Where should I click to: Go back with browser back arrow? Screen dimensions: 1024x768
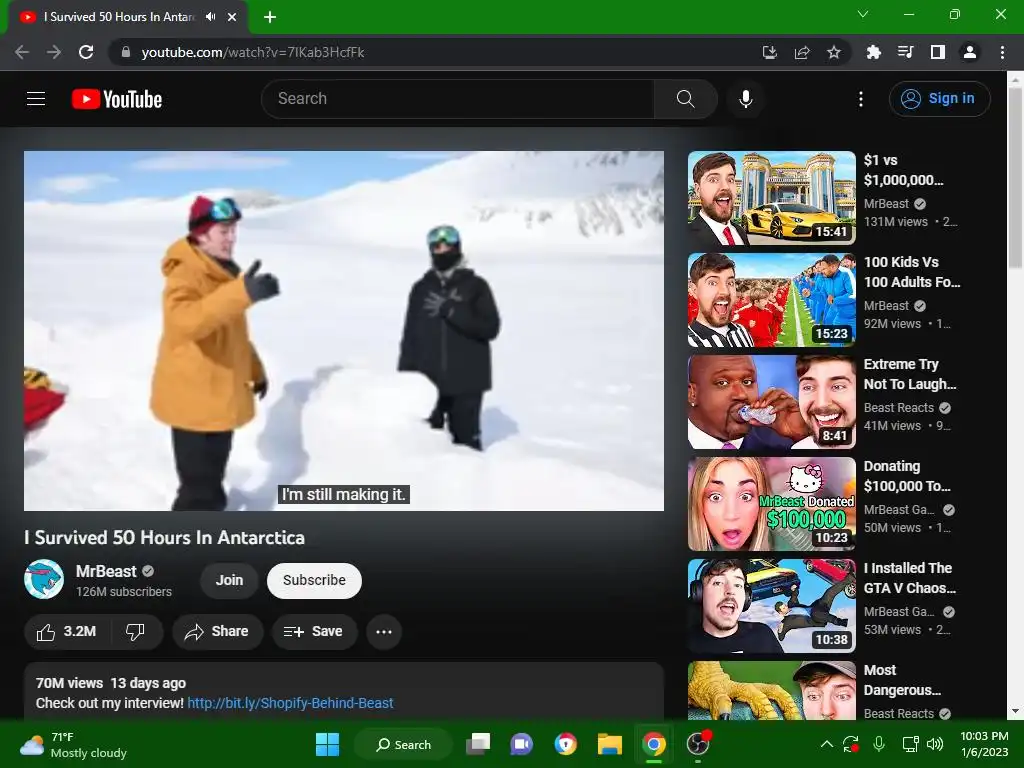pos(22,52)
